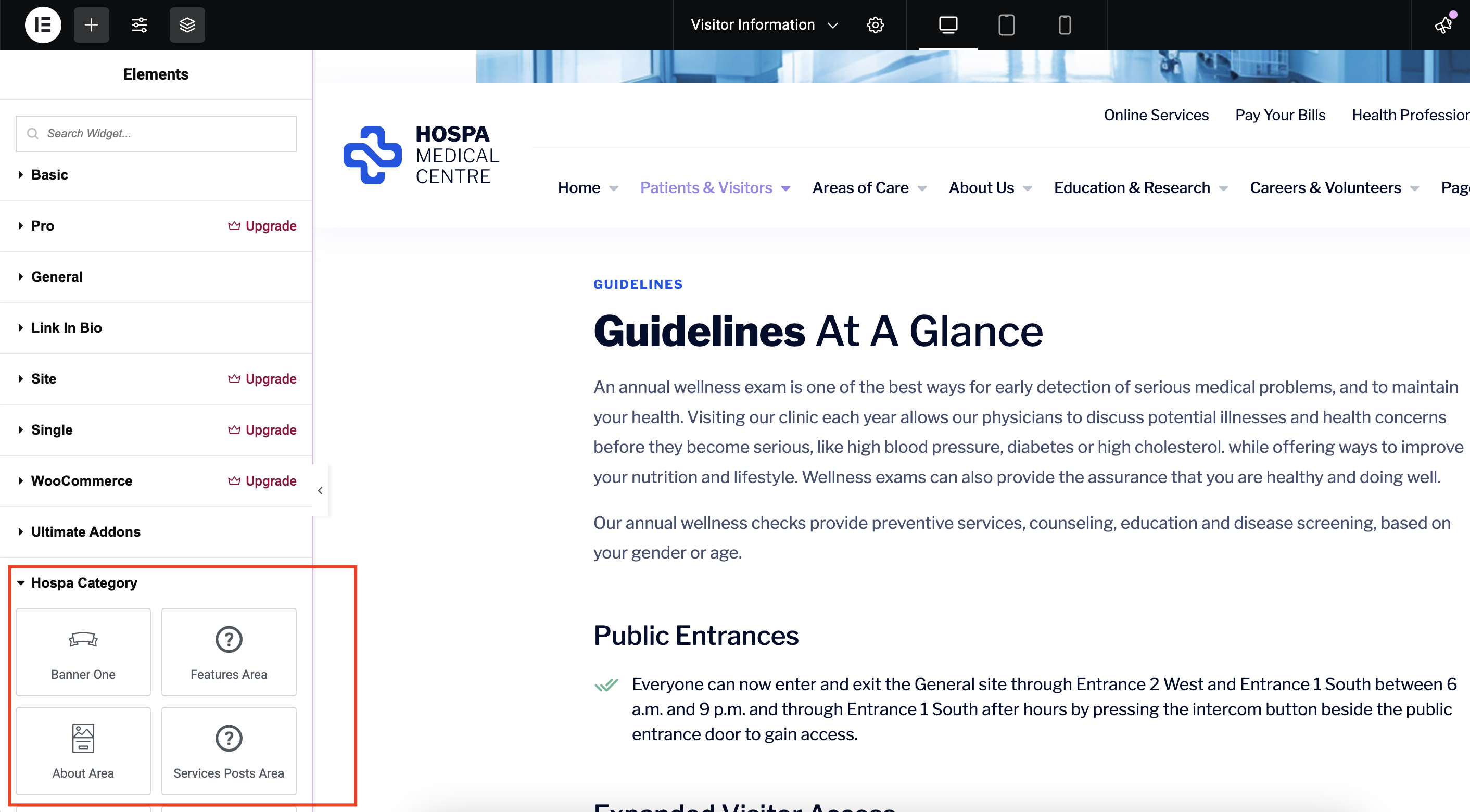Click the Online Services link
This screenshot has width=1470, height=812.
click(x=1156, y=115)
